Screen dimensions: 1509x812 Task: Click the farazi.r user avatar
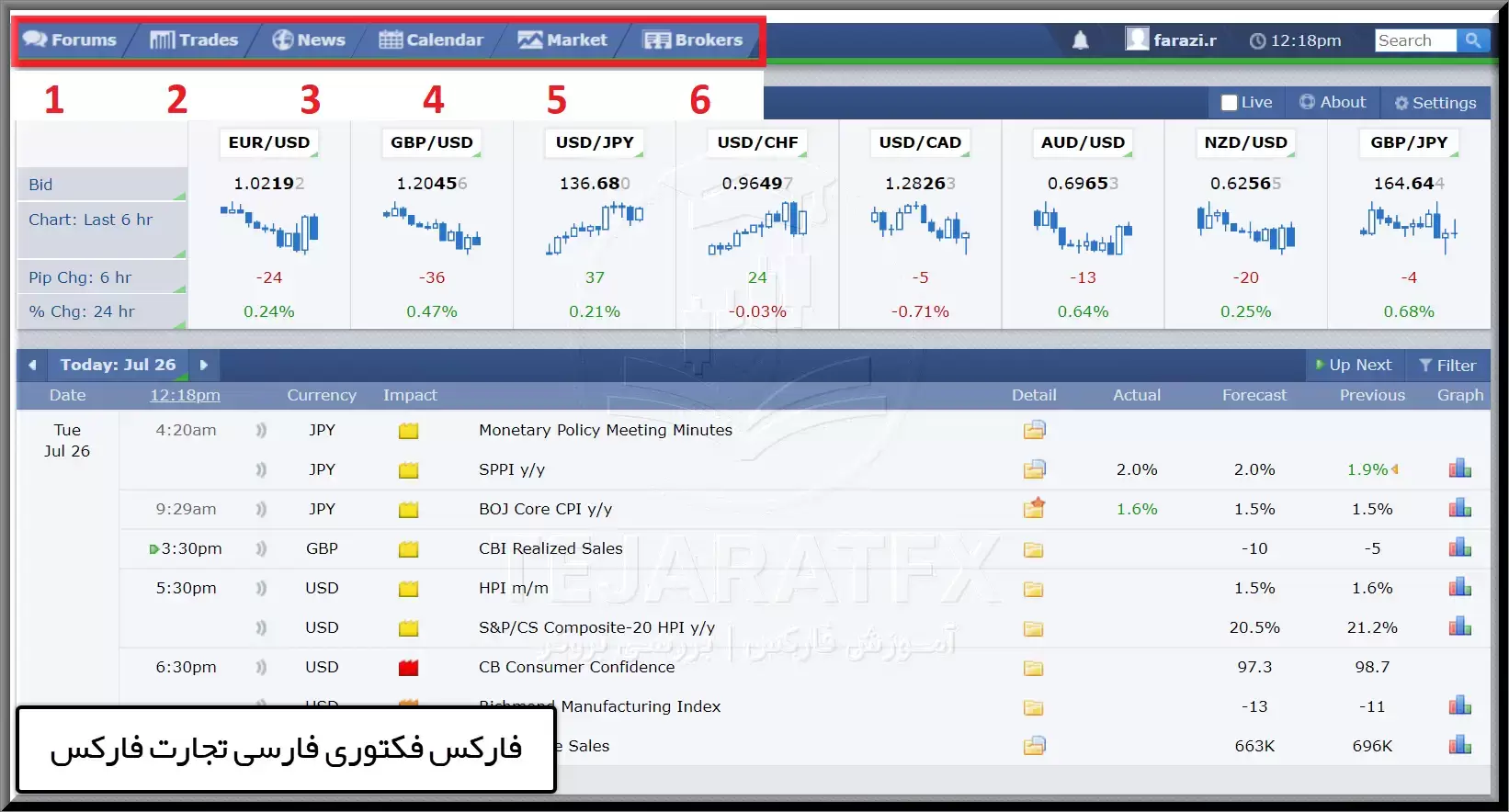1137,39
